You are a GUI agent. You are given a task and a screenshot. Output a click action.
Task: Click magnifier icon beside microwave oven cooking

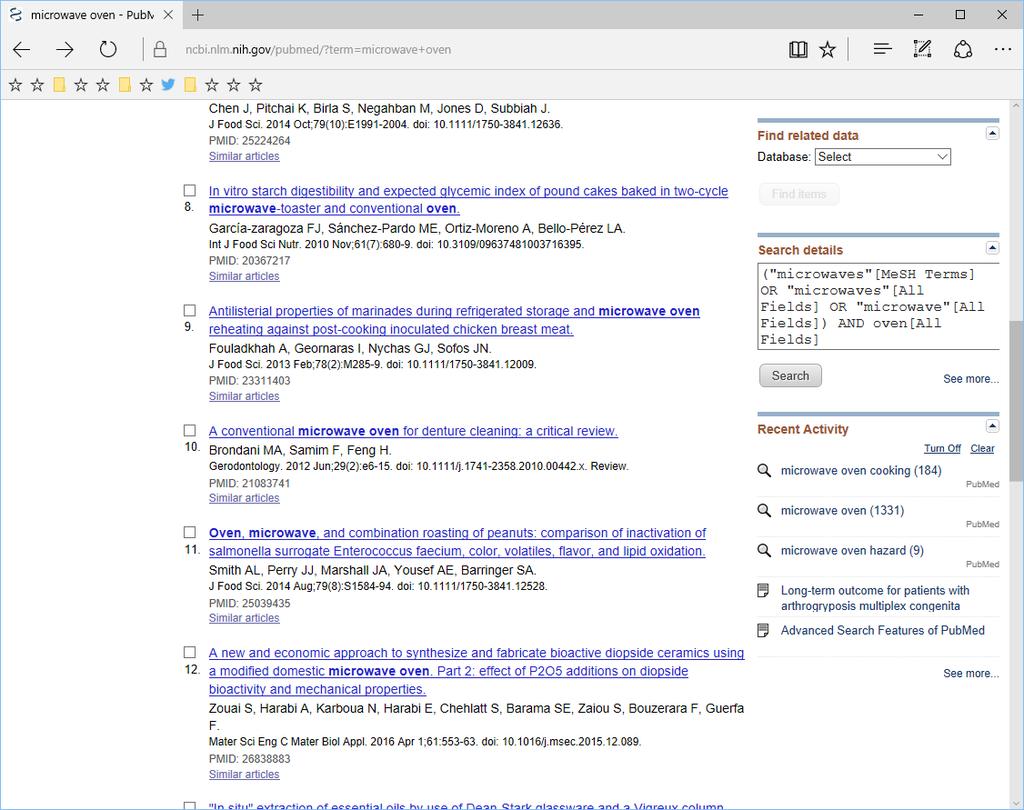pos(763,470)
